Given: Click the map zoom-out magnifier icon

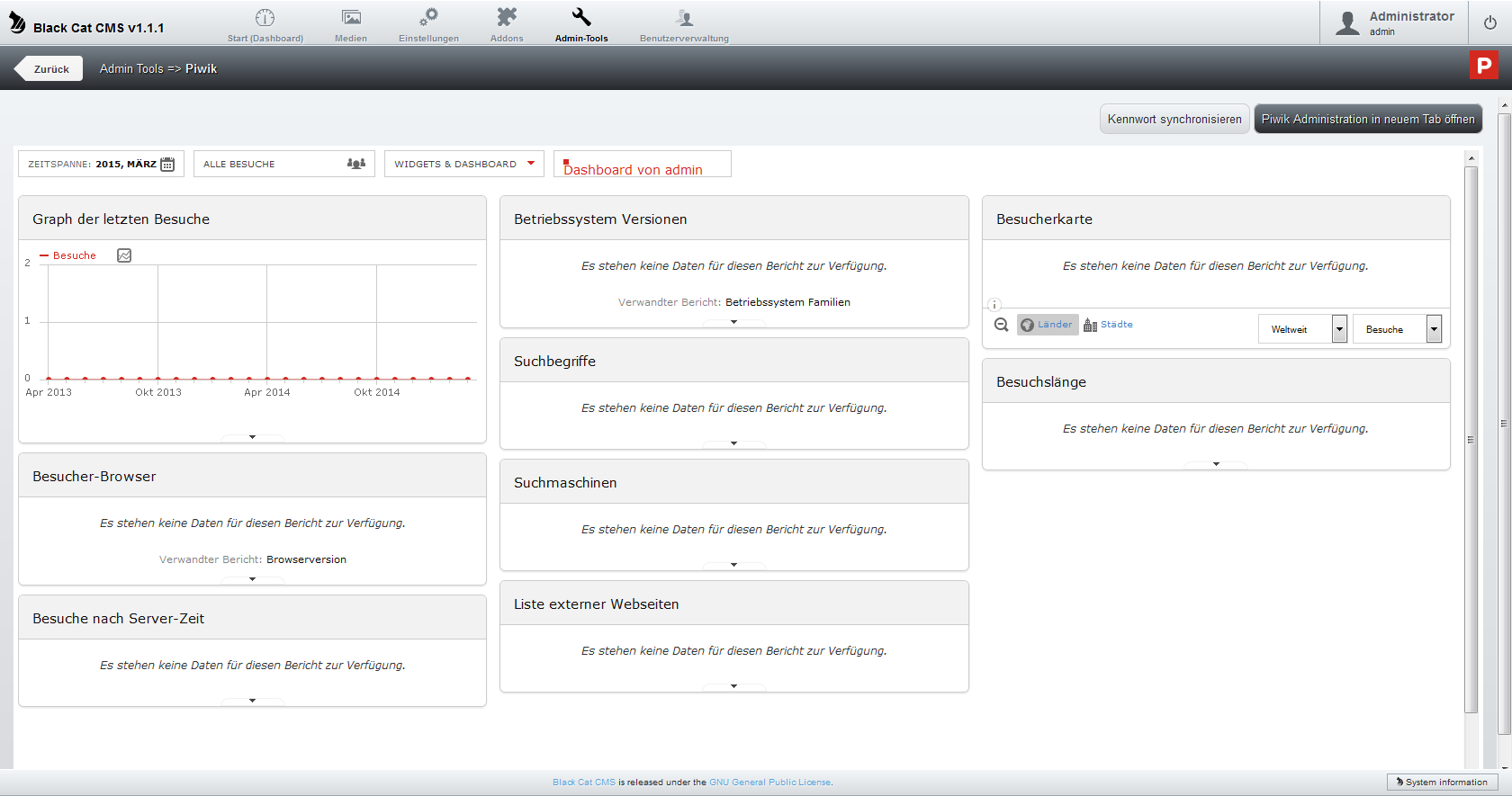Looking at the screenshot, I should pos(1001,325).
